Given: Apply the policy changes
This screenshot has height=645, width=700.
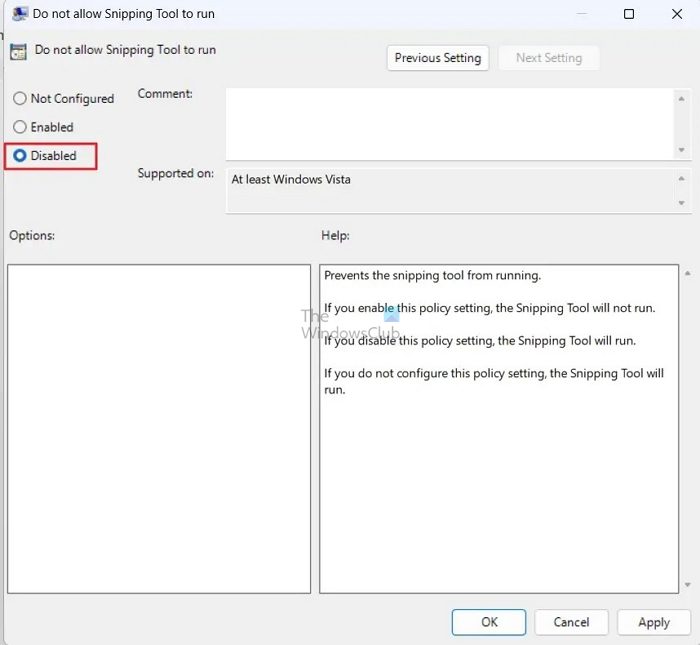Looking at the screenshot, I should pos(654,622).
